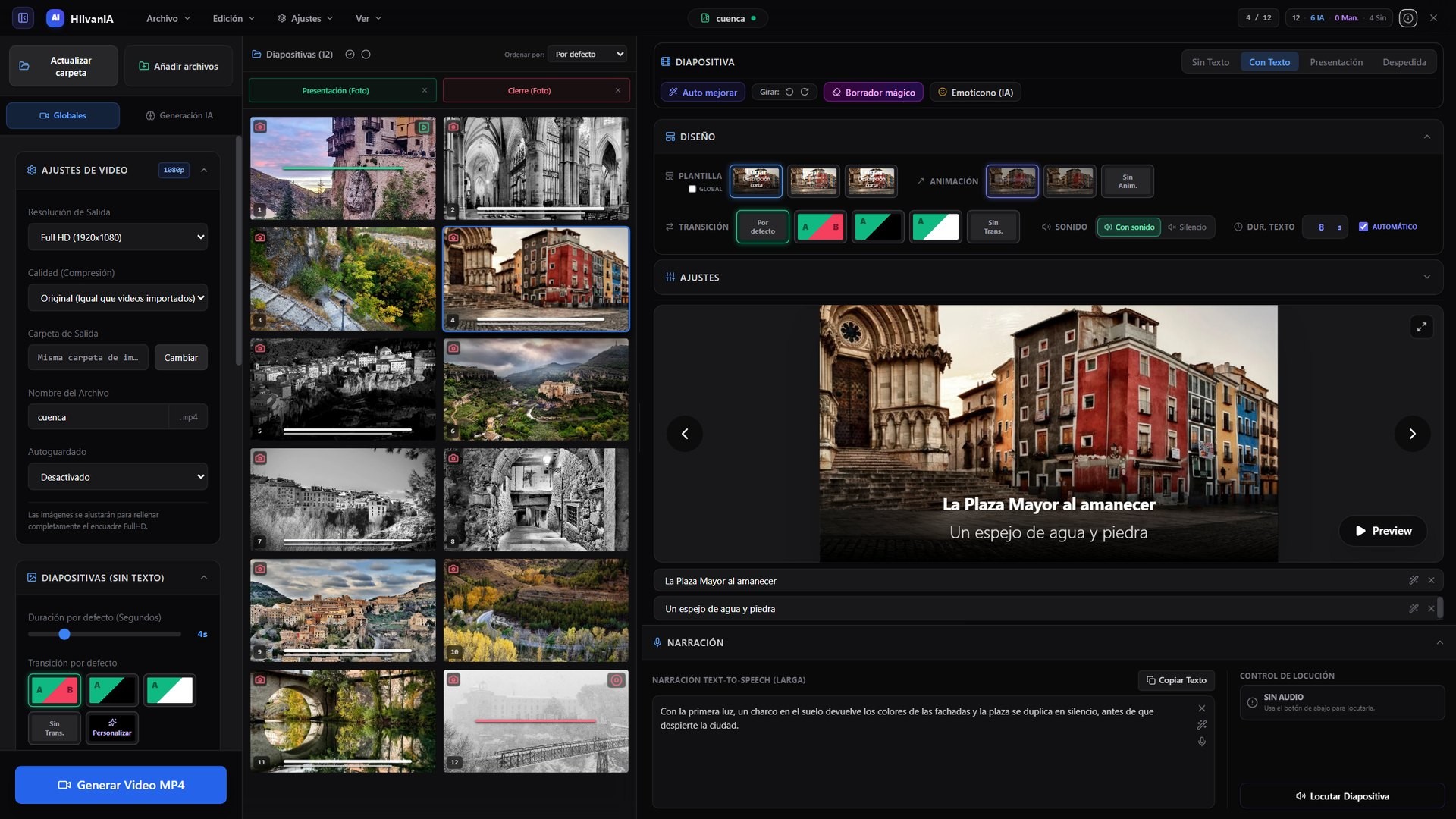
Task: Choose the Sin Anim. animation option
Action: [1128, 181]
